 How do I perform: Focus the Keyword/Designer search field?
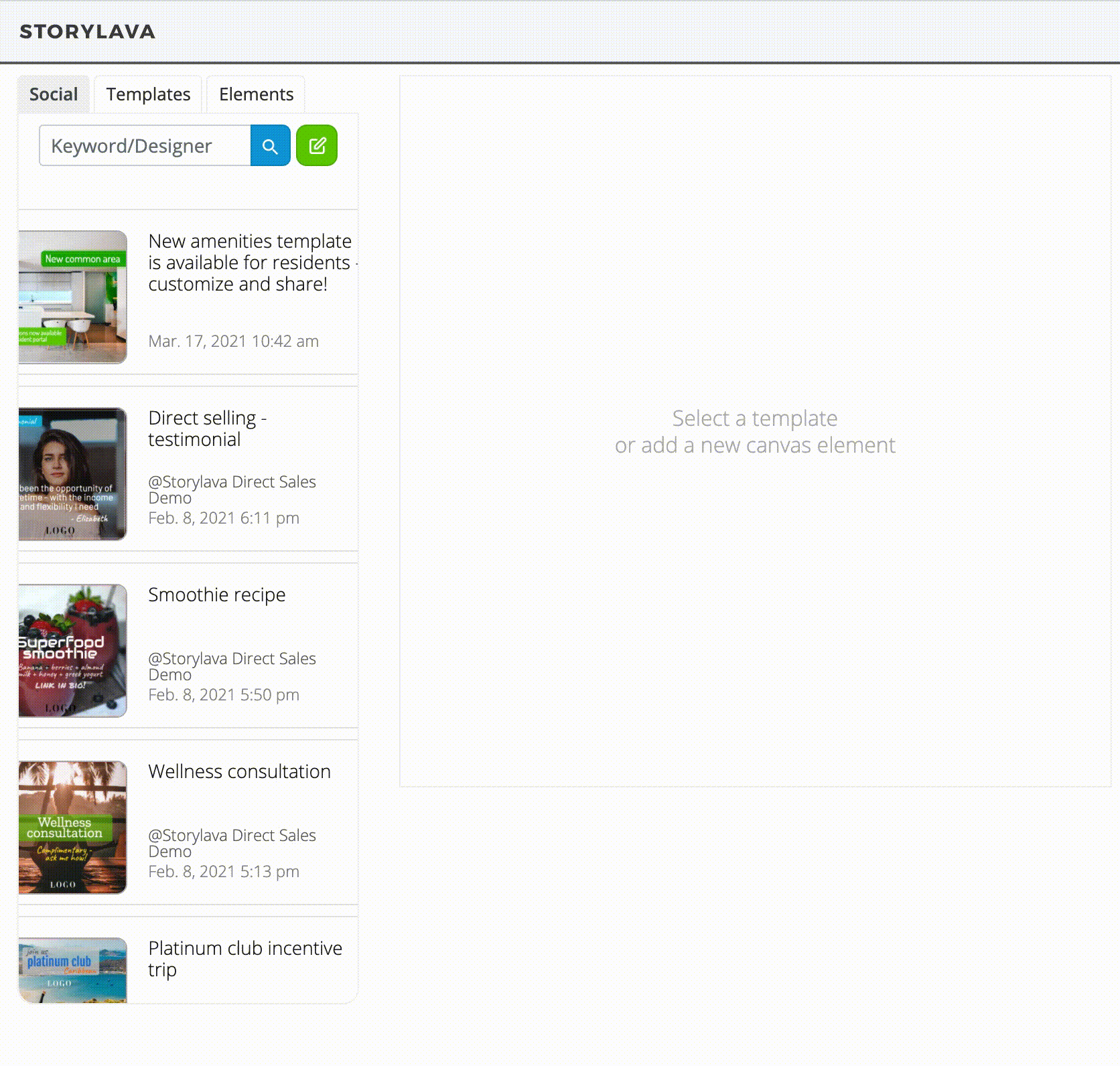pos(145,146)
